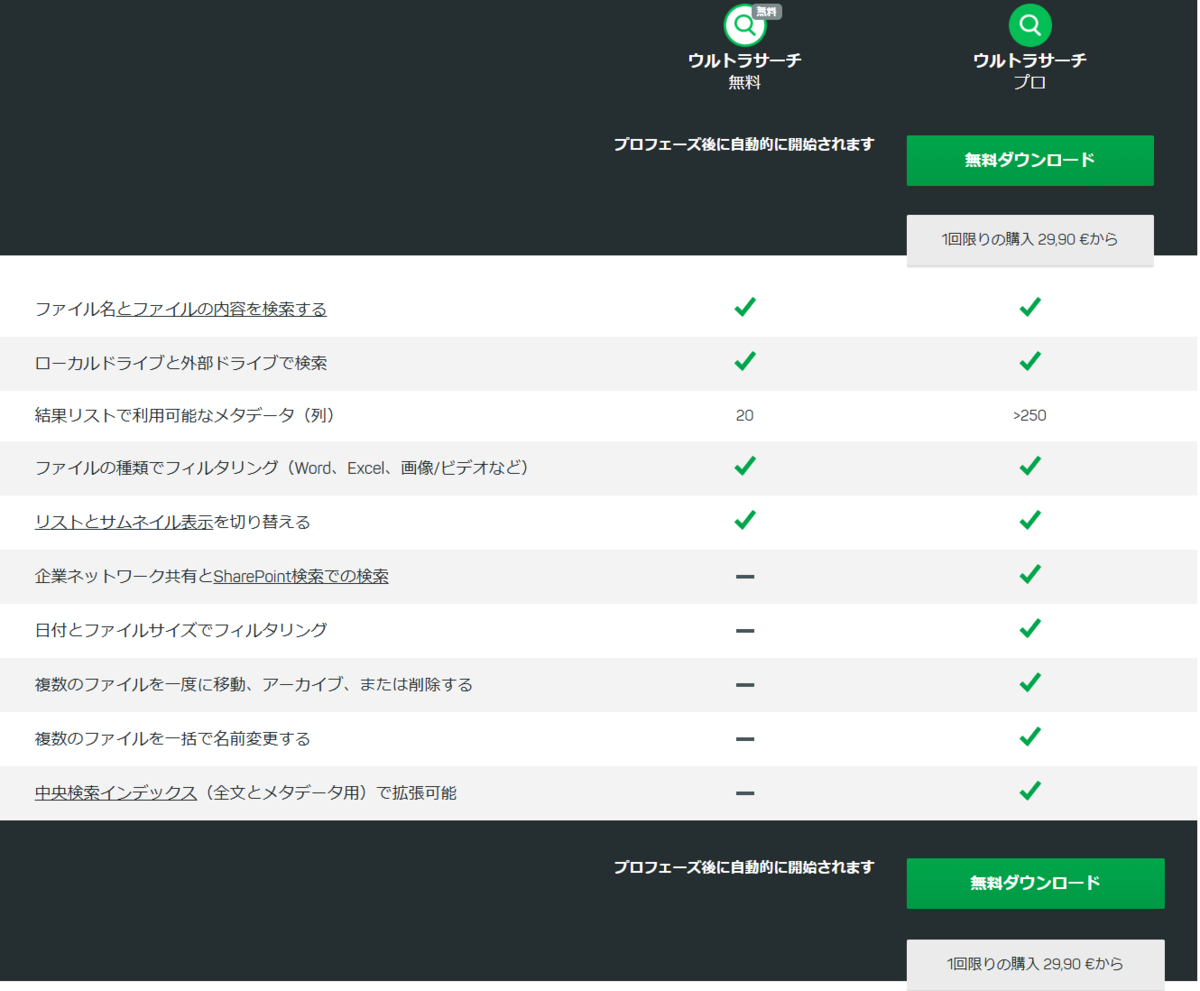The height and width of the screenshot is (991, 1200).
Task: Click top プロフェーズ後に自動的に開始されます text
Action: 744,144
